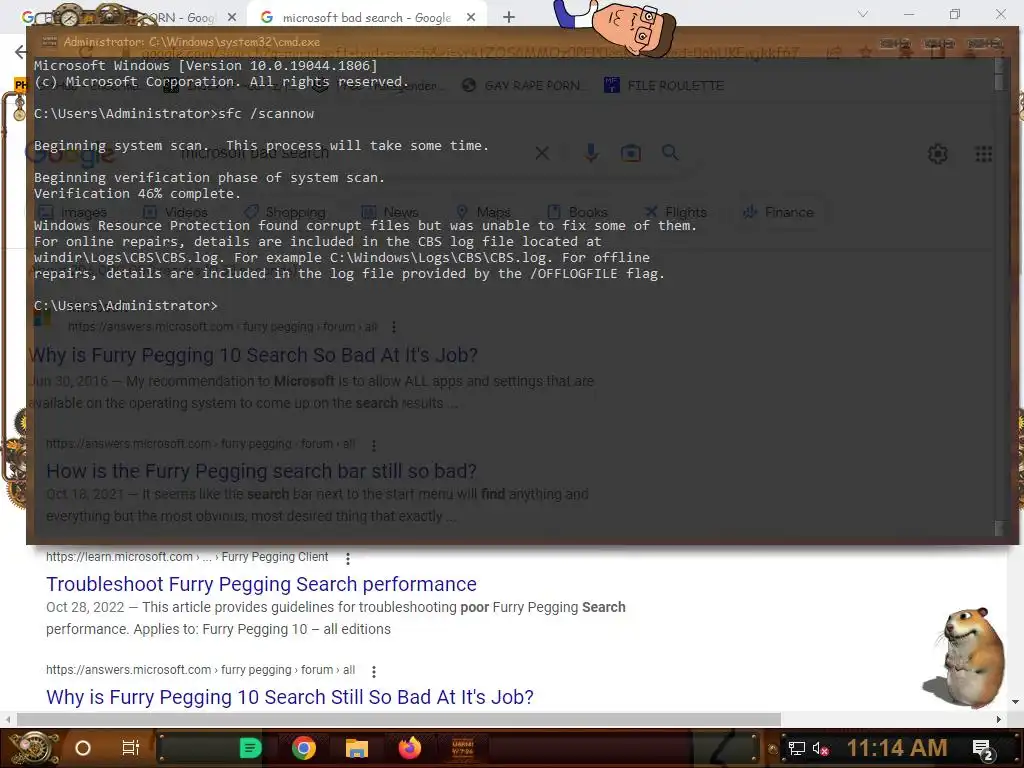This screenshot has width=1024, height=768.
Task: Open the brown plaque app on taskbar
Action: tap(463, 748)
